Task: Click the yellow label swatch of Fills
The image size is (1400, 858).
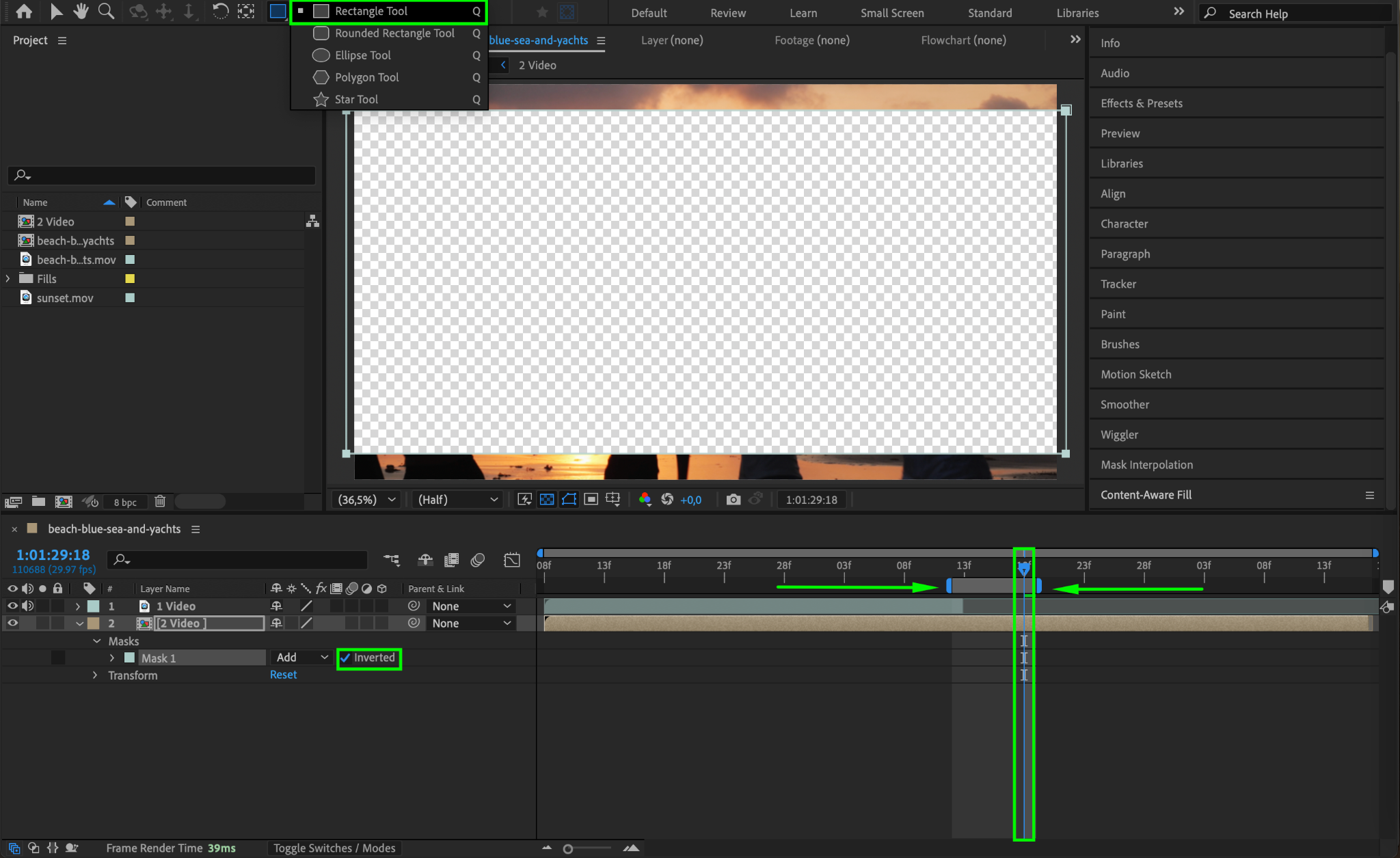Action: click(130, 279)
